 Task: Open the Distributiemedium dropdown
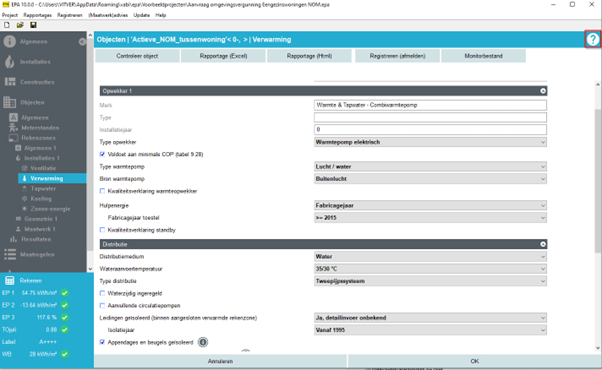[430, 256]
